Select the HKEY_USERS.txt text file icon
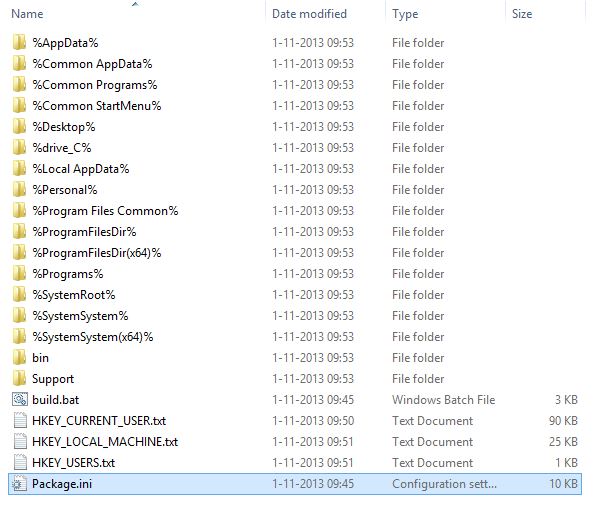 [19, 463]
